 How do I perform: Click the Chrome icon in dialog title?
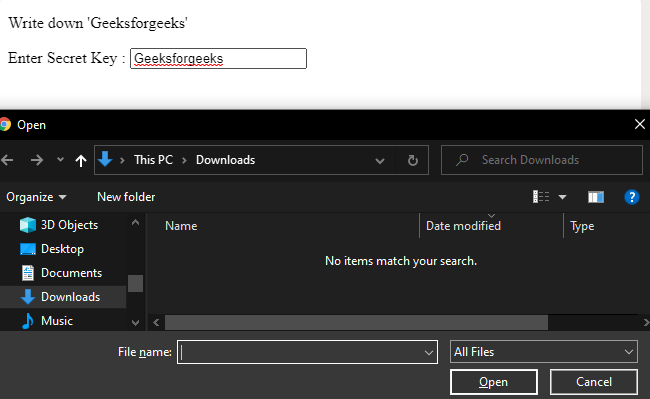tap(5, 125)
